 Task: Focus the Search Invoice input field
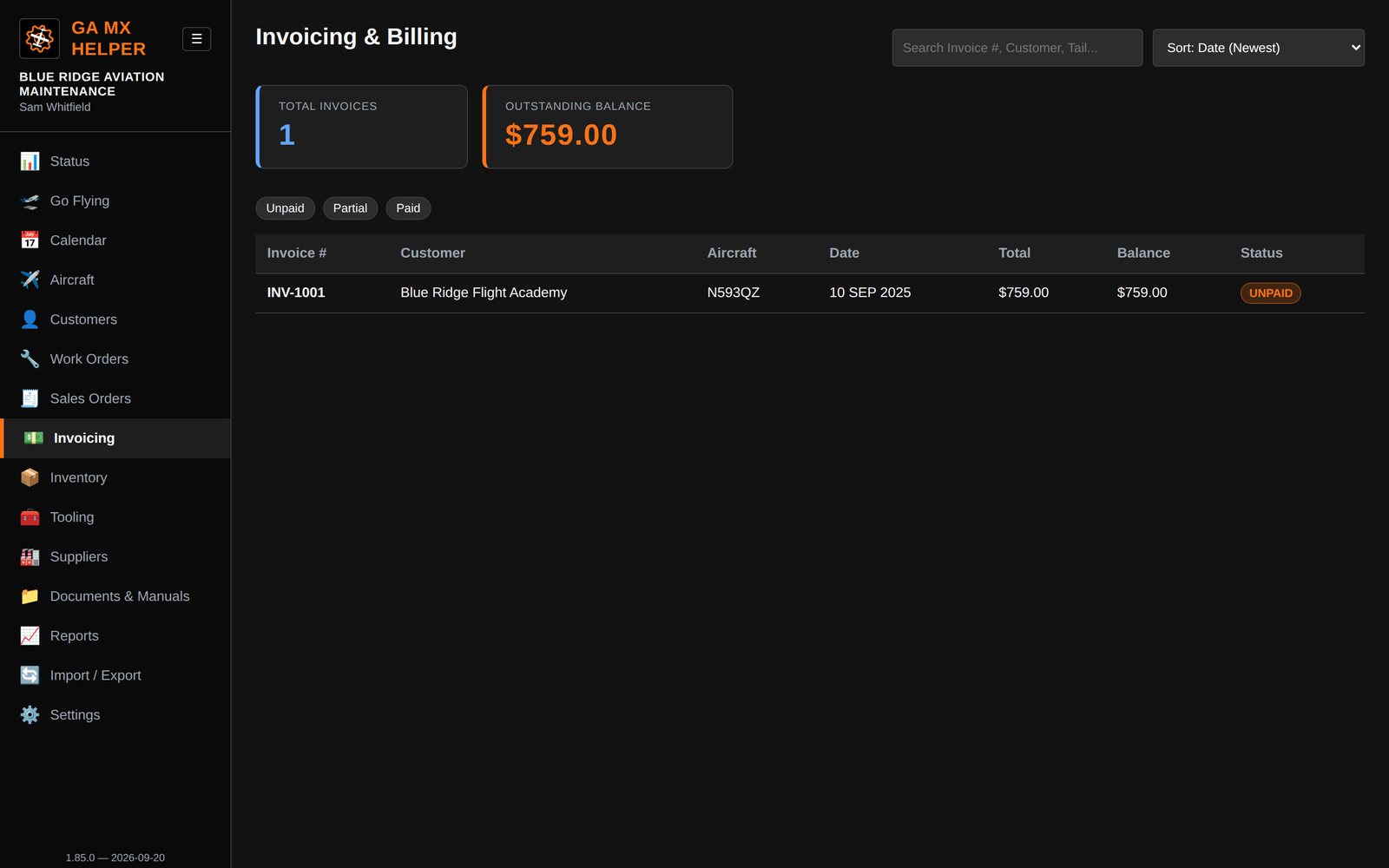click(1017, 48)
